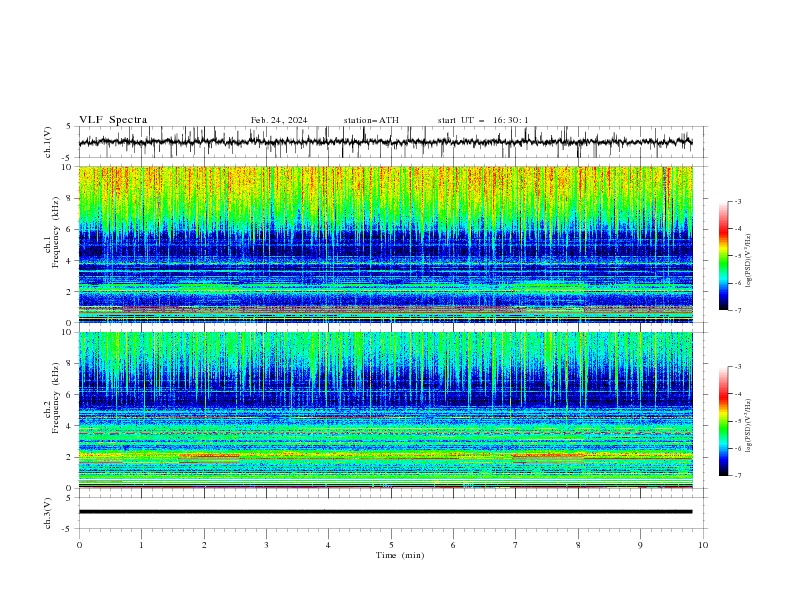Click the time axis tick label "8"
The width and height of the screenshot is (792, 612).
578,545
